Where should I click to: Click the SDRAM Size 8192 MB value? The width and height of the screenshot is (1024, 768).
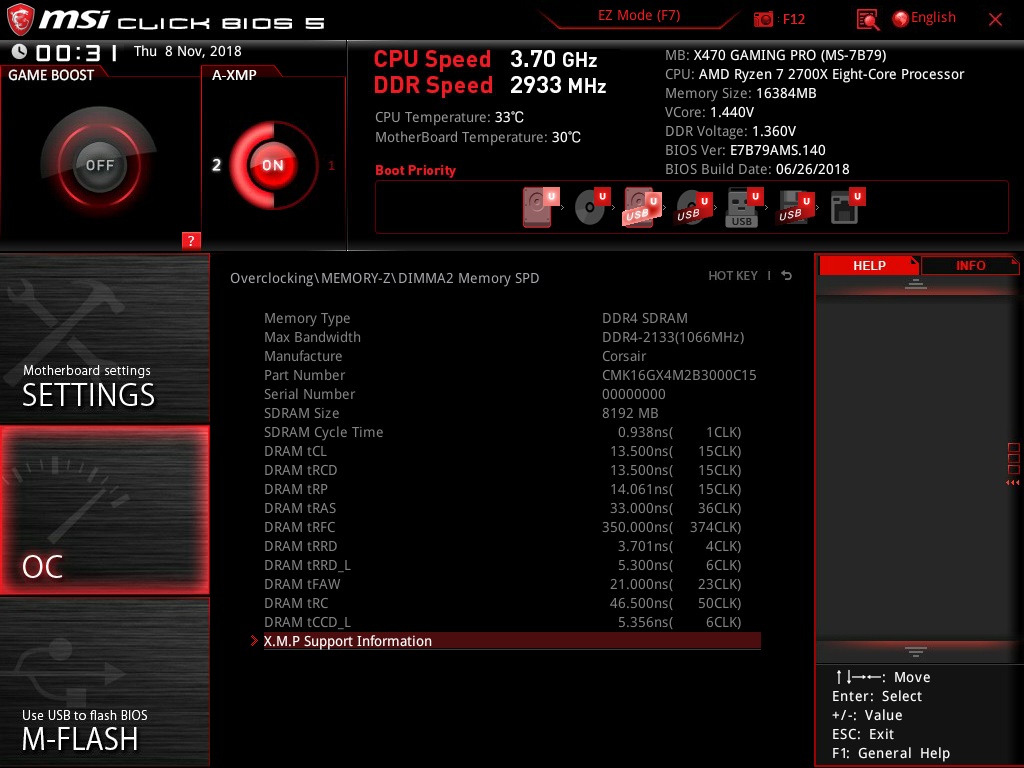[630, 413]
